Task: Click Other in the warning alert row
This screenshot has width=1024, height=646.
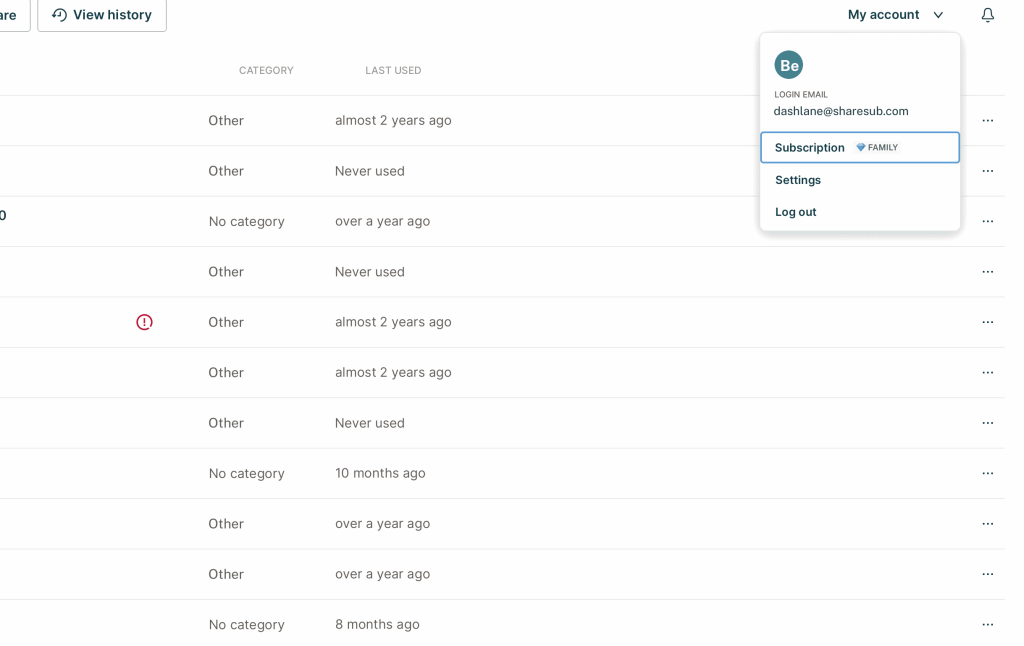Action: coord(226,322)
